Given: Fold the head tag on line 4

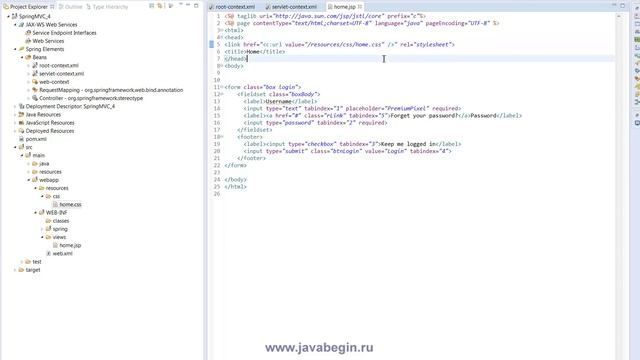Looking at the screenshot, I should 221,38.
